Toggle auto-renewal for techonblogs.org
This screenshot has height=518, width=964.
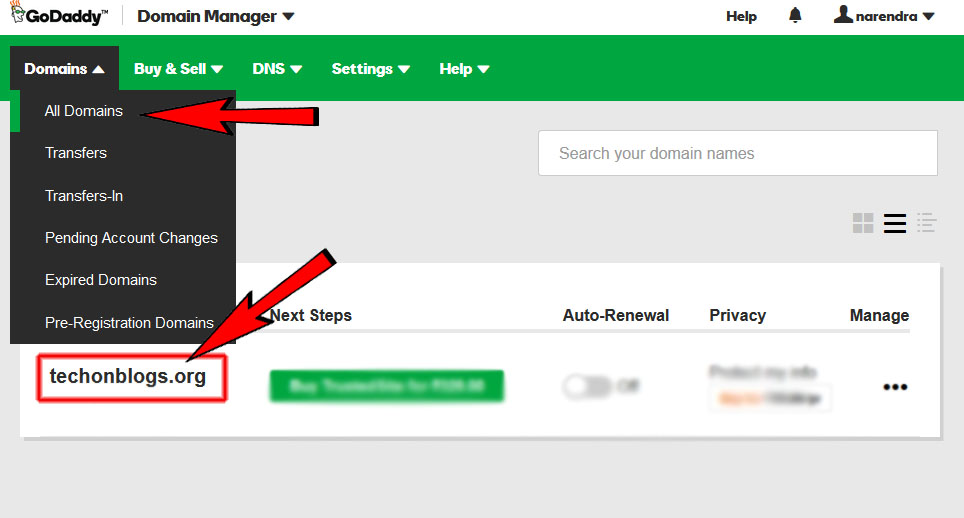tap(587, 386)
